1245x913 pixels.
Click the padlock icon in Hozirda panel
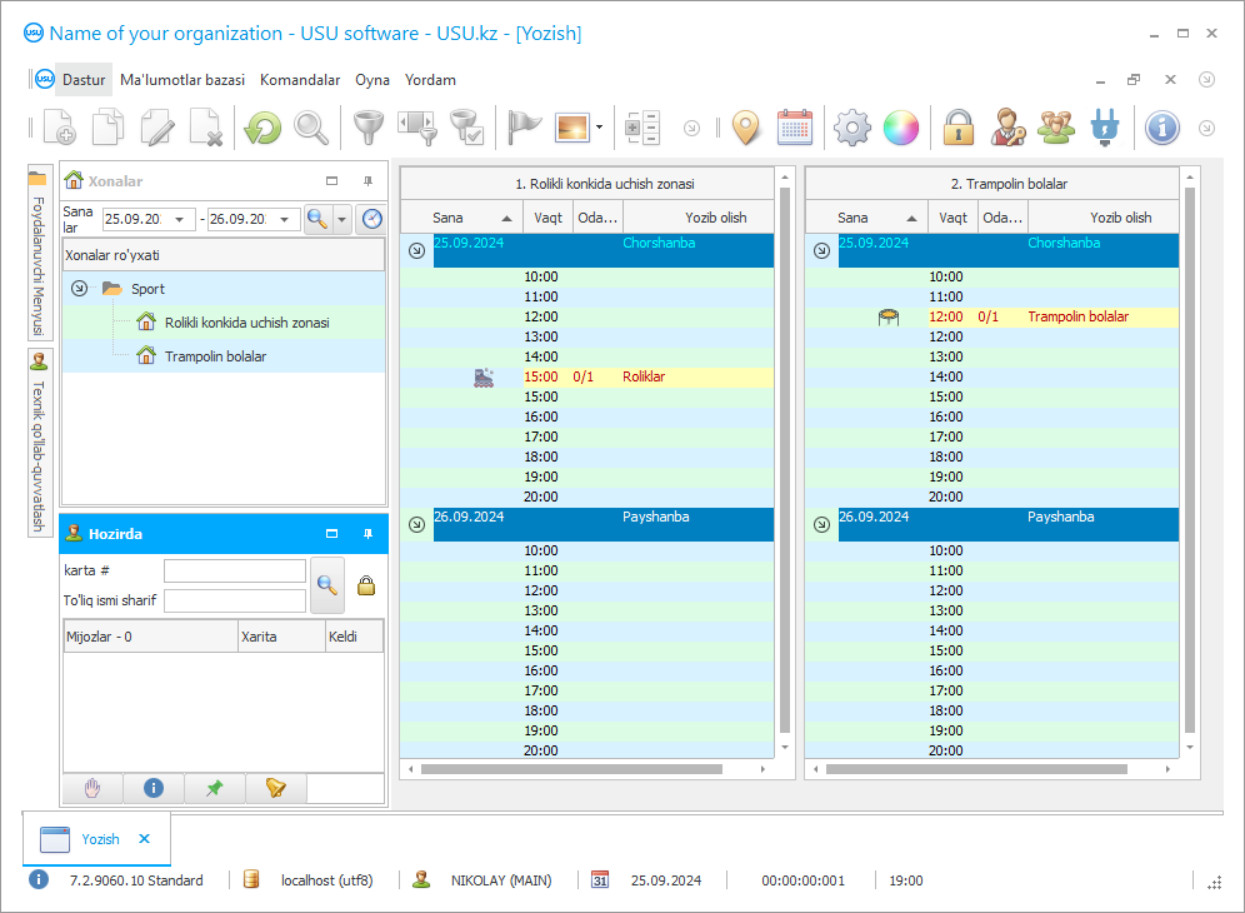366,586
